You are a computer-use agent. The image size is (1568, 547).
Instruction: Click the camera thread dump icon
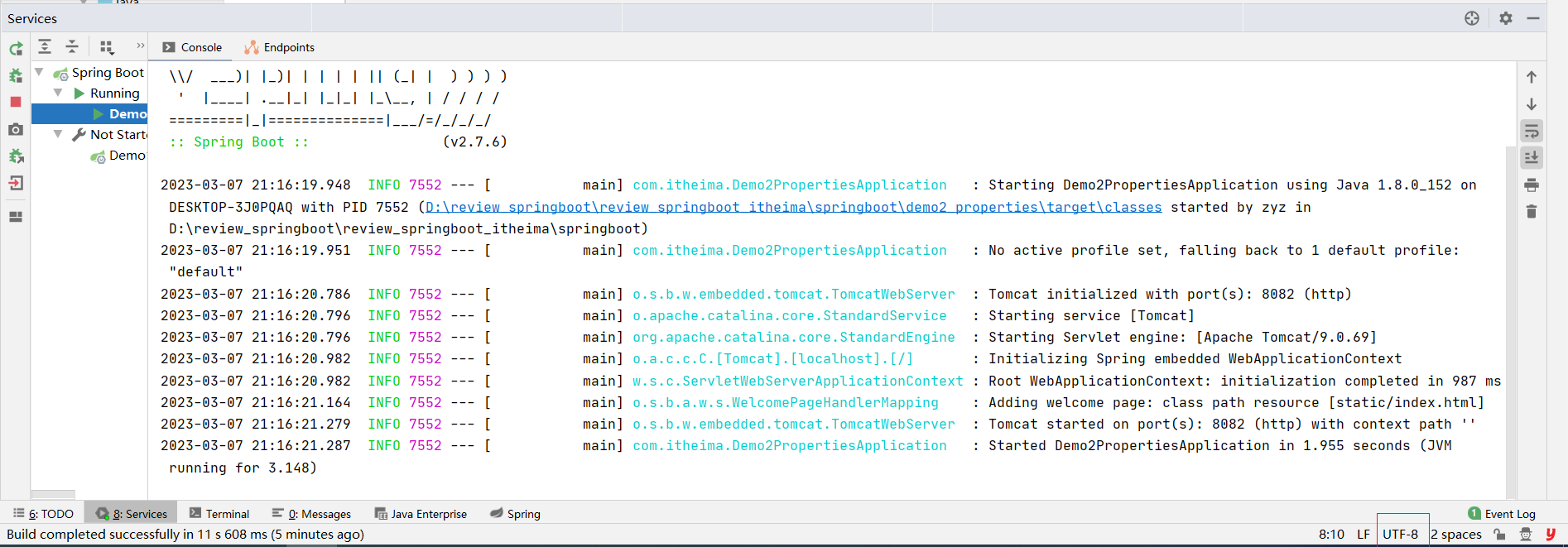point(16,129)
